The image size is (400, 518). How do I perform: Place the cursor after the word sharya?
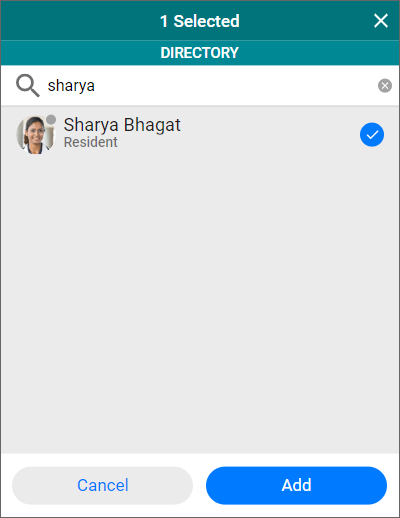pyautogui.click(x=96, y=86)
